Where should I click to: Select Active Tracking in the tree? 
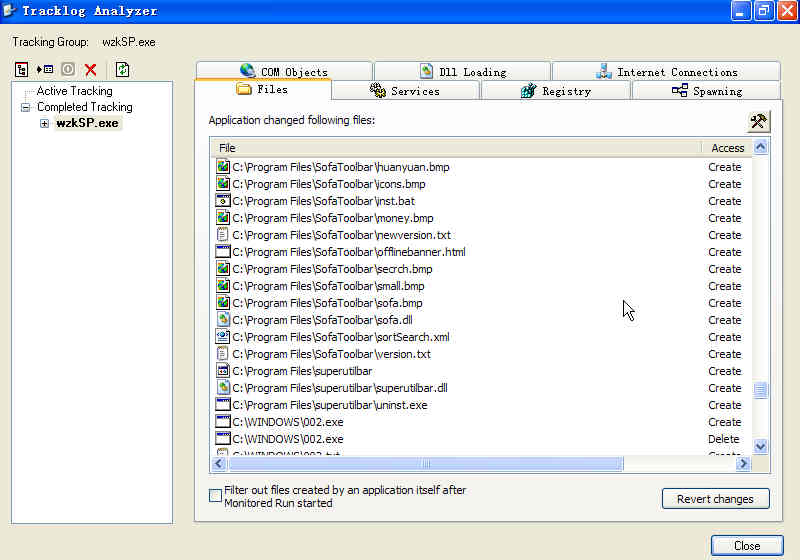point(74,91)
